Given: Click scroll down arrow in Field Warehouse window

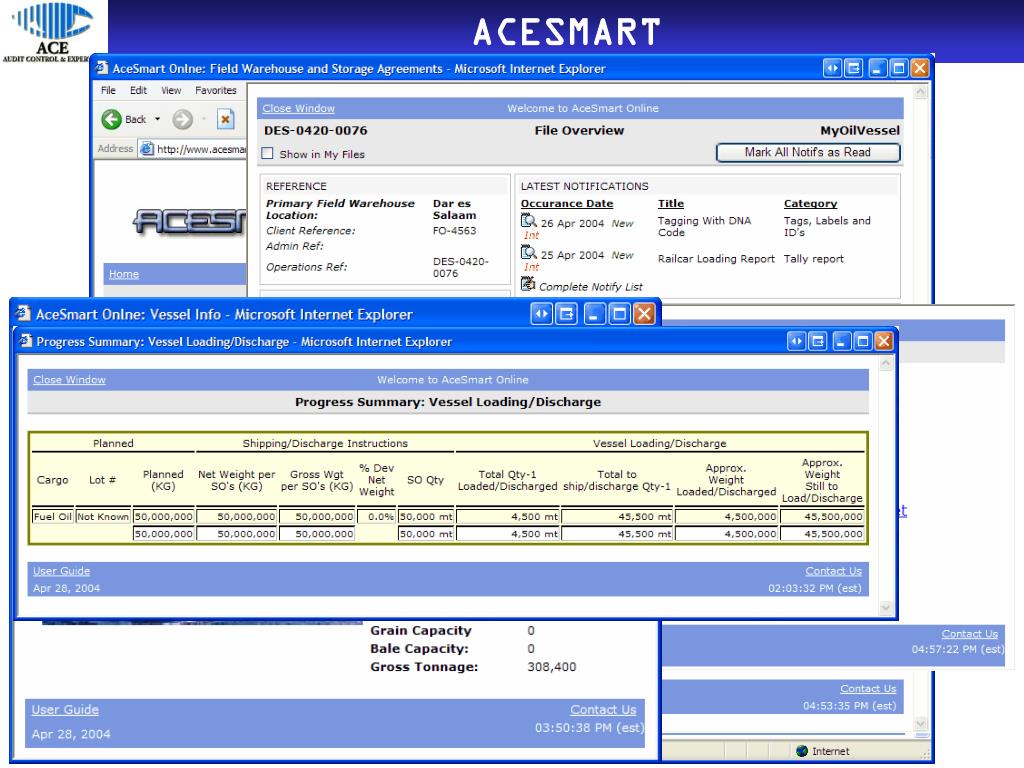Looking at the screenshot, I should [x=920, y=724].
